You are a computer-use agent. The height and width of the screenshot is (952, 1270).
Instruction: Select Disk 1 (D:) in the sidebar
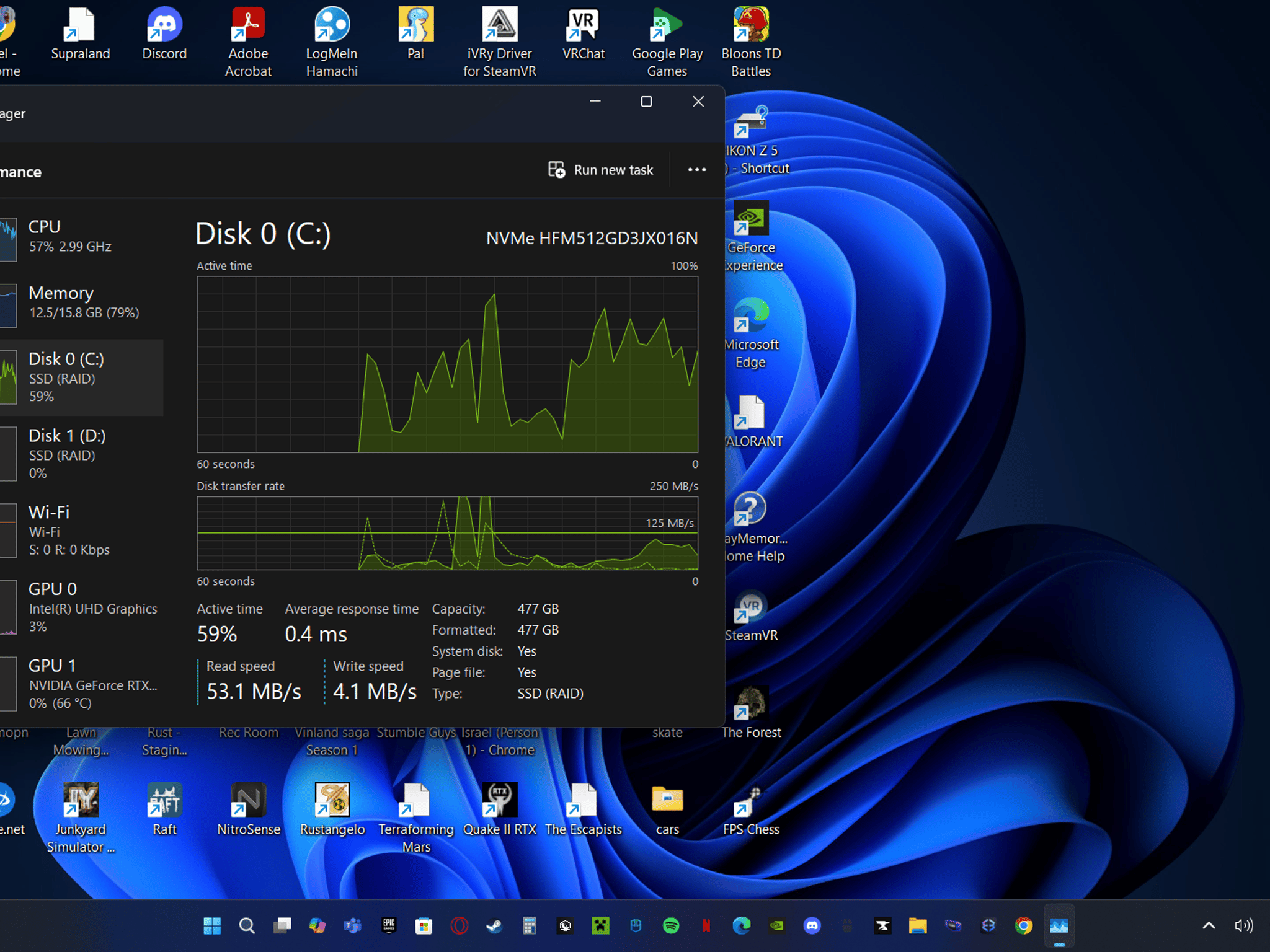[x=82, y=454]
